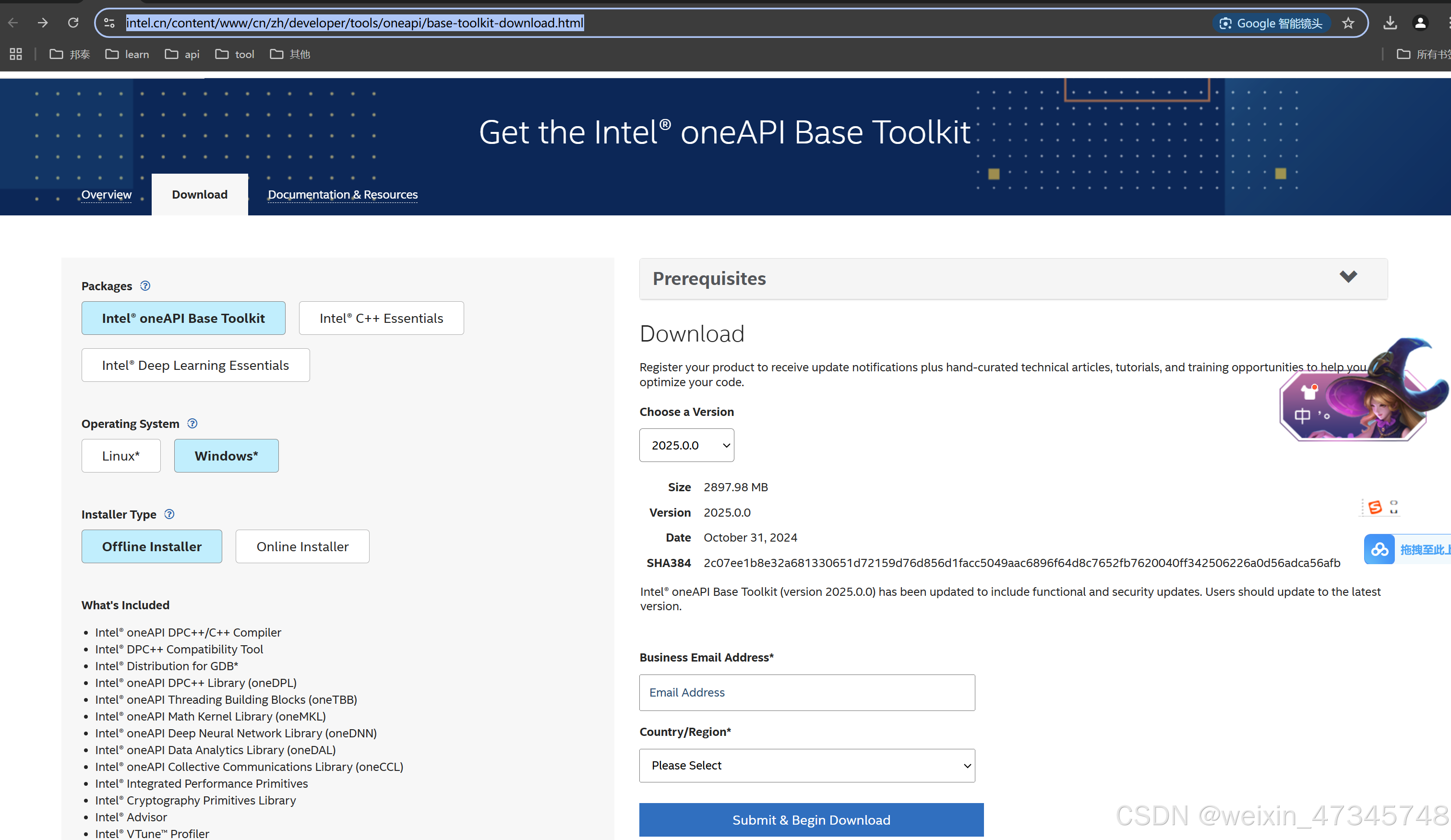This screenshot has width=1451, height=840.
Task: Click Packages help question mark icon
Action: pos(145,286)
